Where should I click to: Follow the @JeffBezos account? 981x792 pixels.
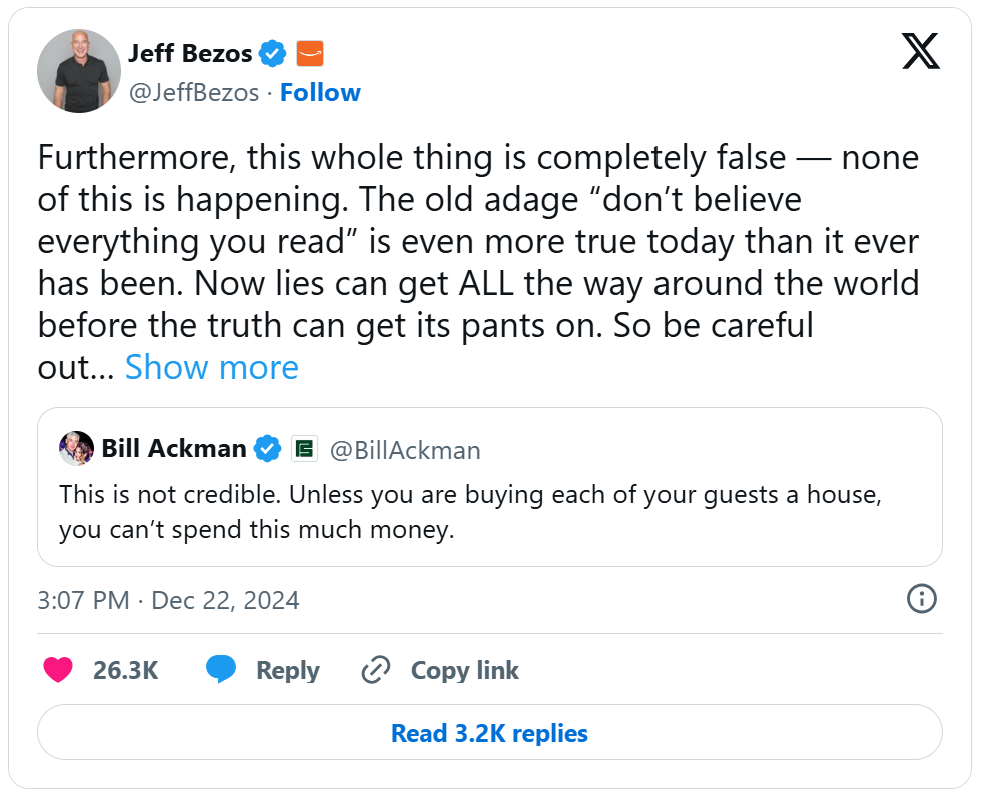pyautogui.click(x=320, y=93)
